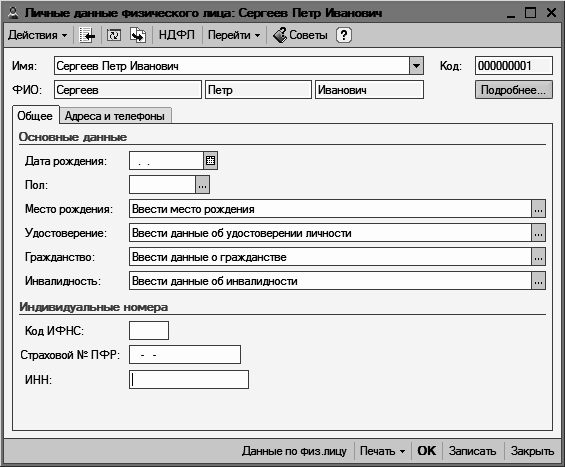
Task: Close the window with X
Action: coord(551,13)
